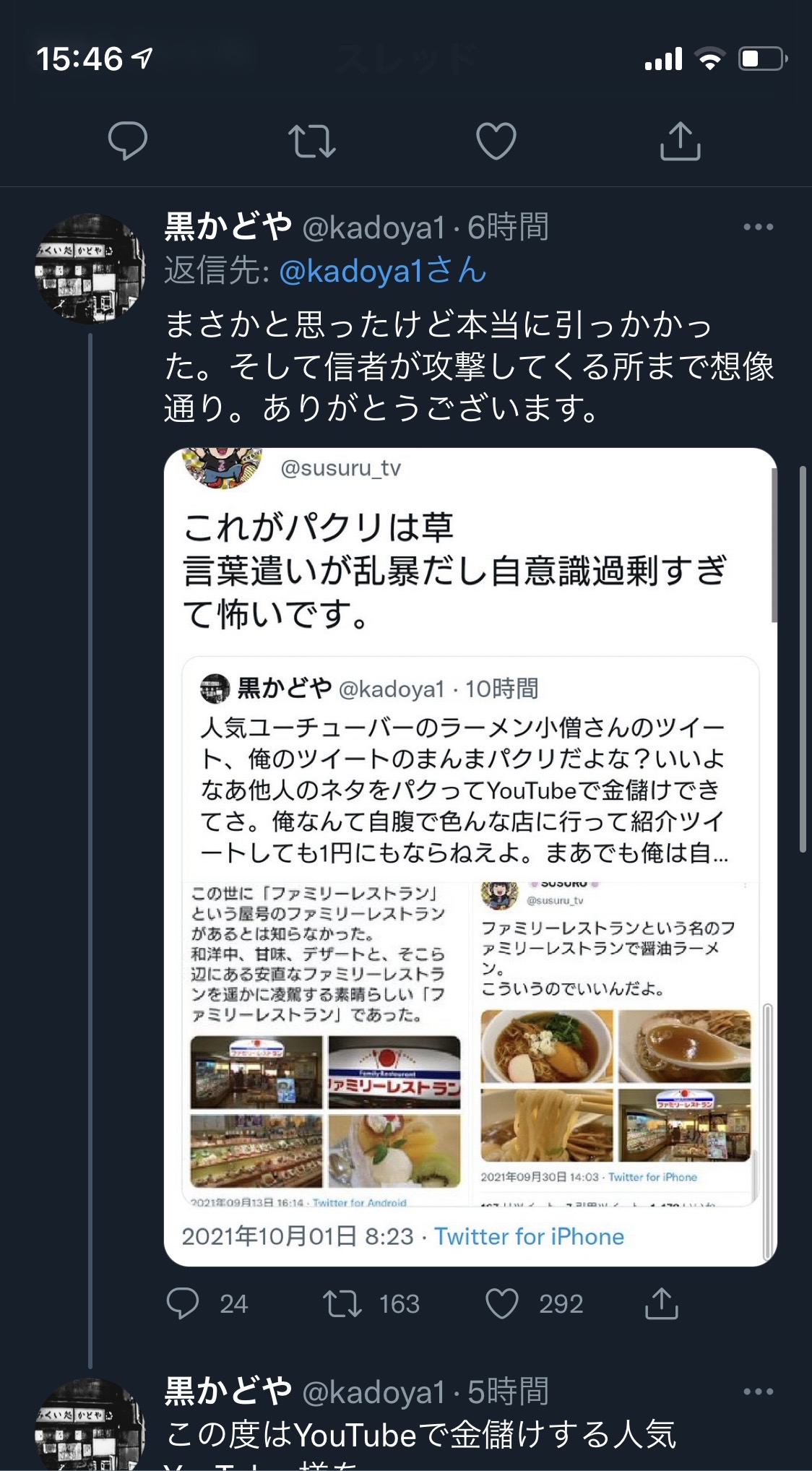
Task: Open more options for the 5時間 tweet
Action: coord(759,1392)
